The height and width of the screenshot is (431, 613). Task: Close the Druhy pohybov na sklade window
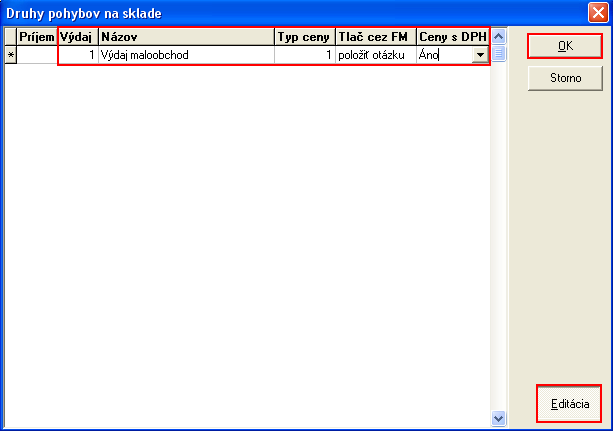coord(598,13)
